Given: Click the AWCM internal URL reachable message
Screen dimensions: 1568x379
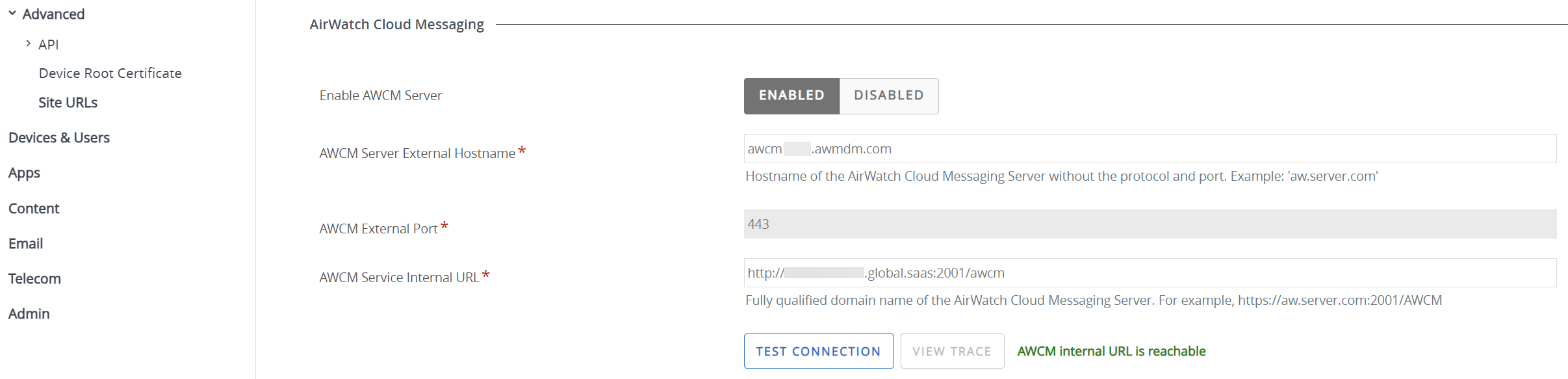Looking at the screenshot, I should (x=1111, y=351).
